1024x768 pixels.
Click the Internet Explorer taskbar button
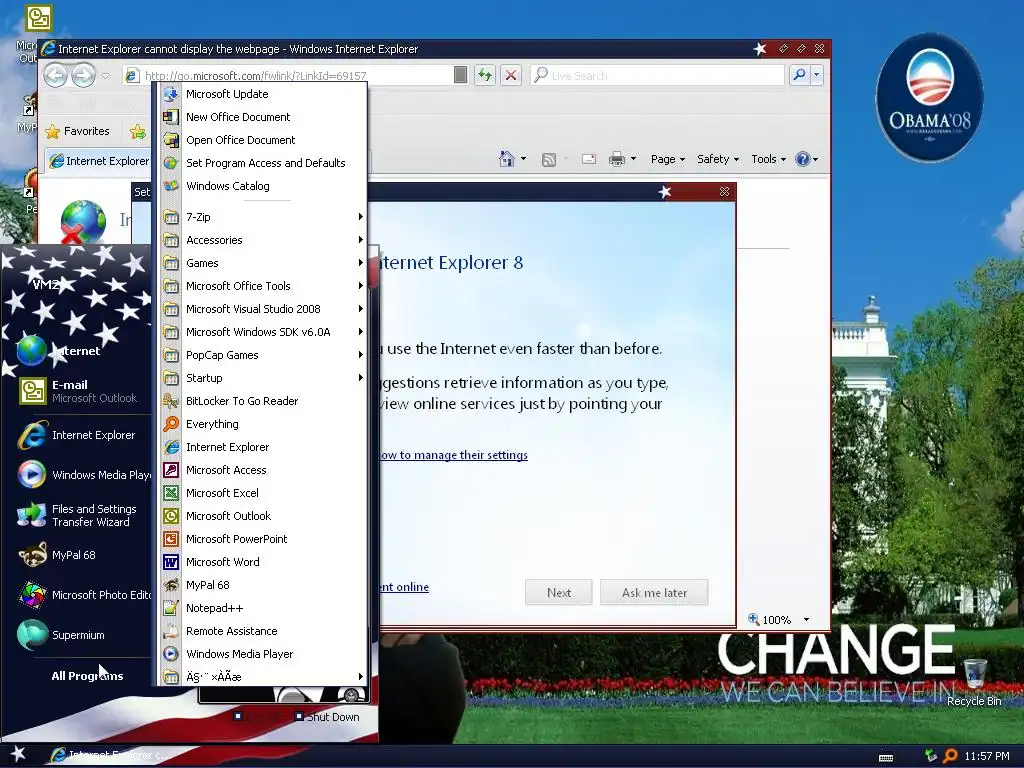[x=111, y=755]
